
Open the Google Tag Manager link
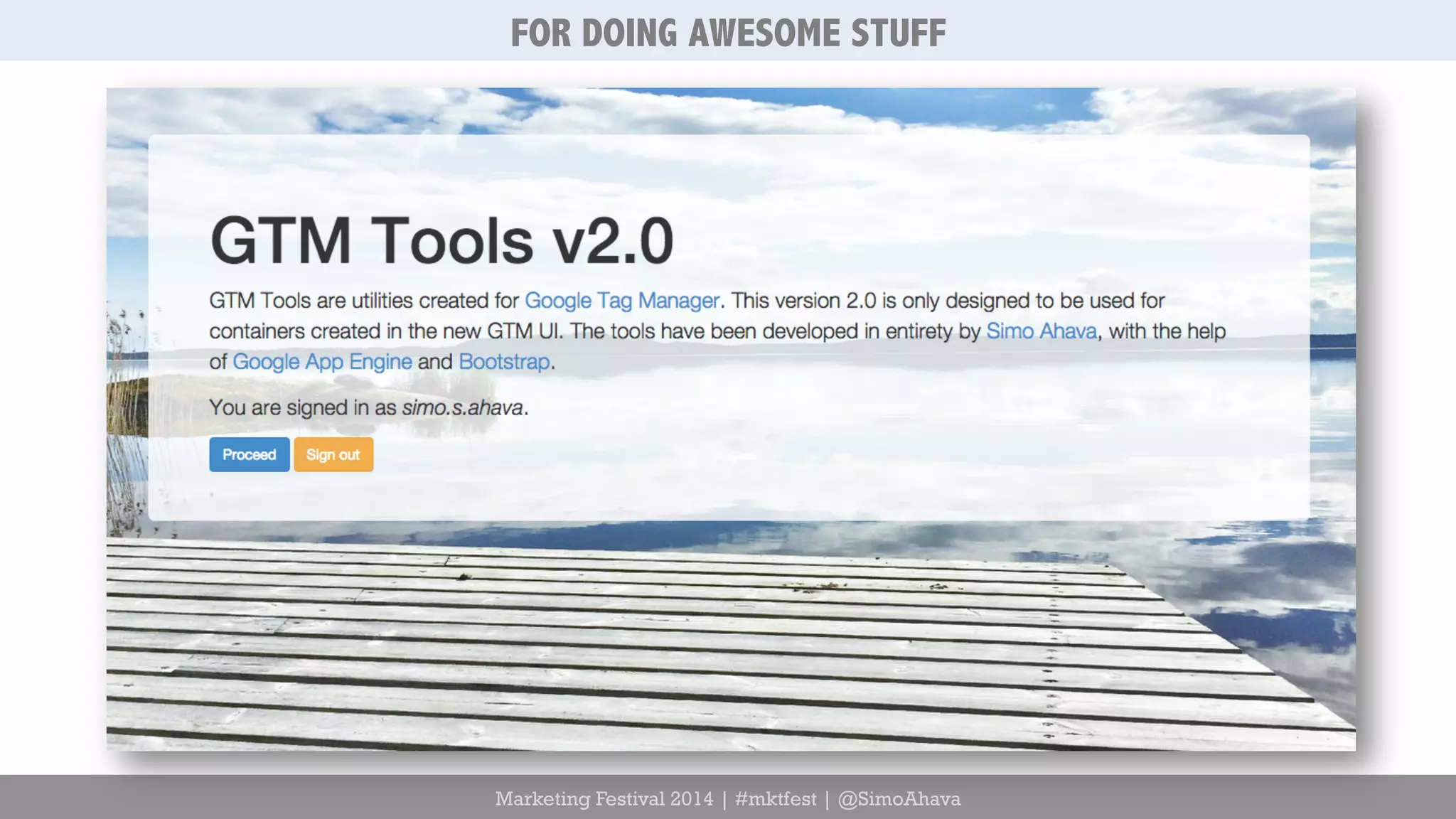[x=621, y=301]
